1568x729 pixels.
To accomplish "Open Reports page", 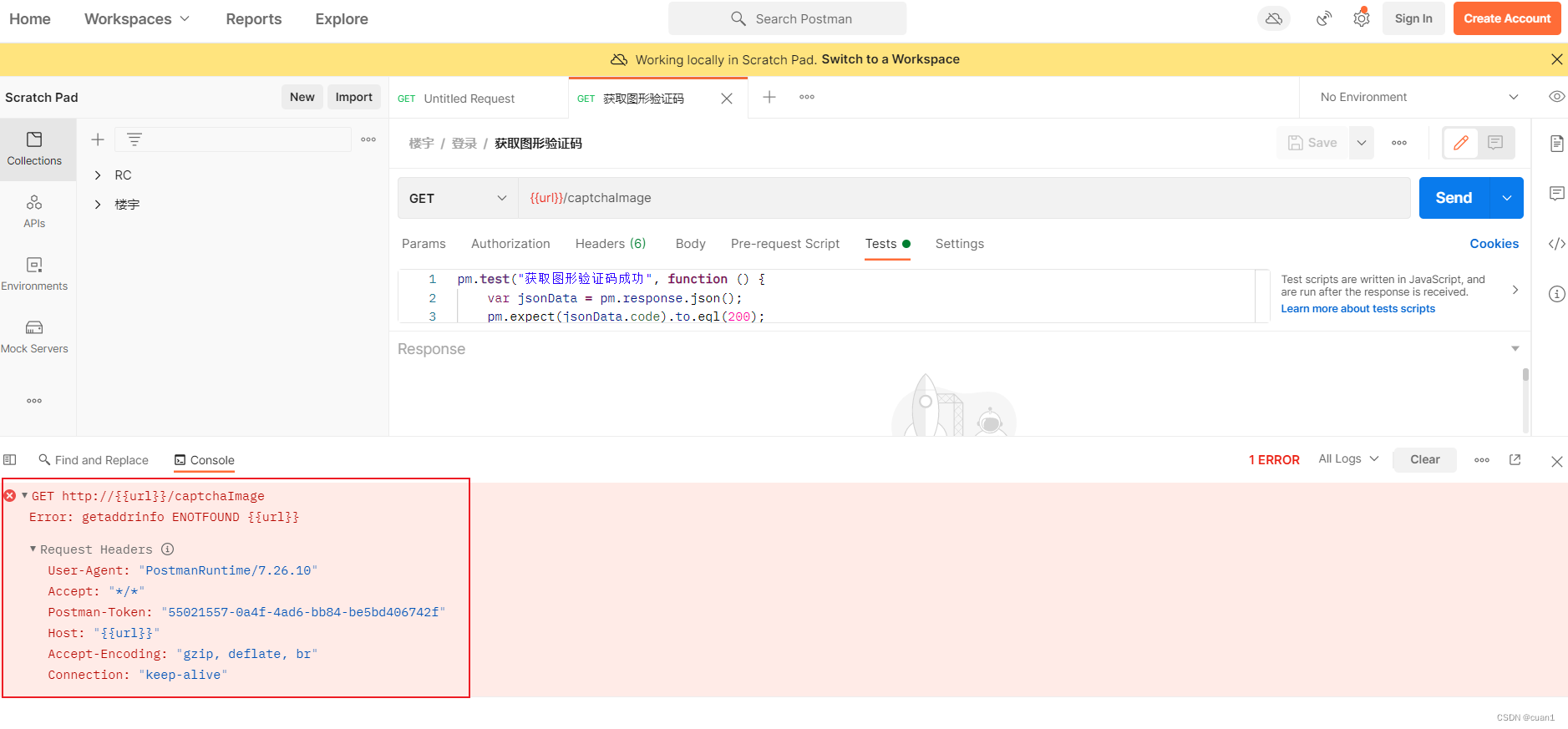I will coord(254,18).
